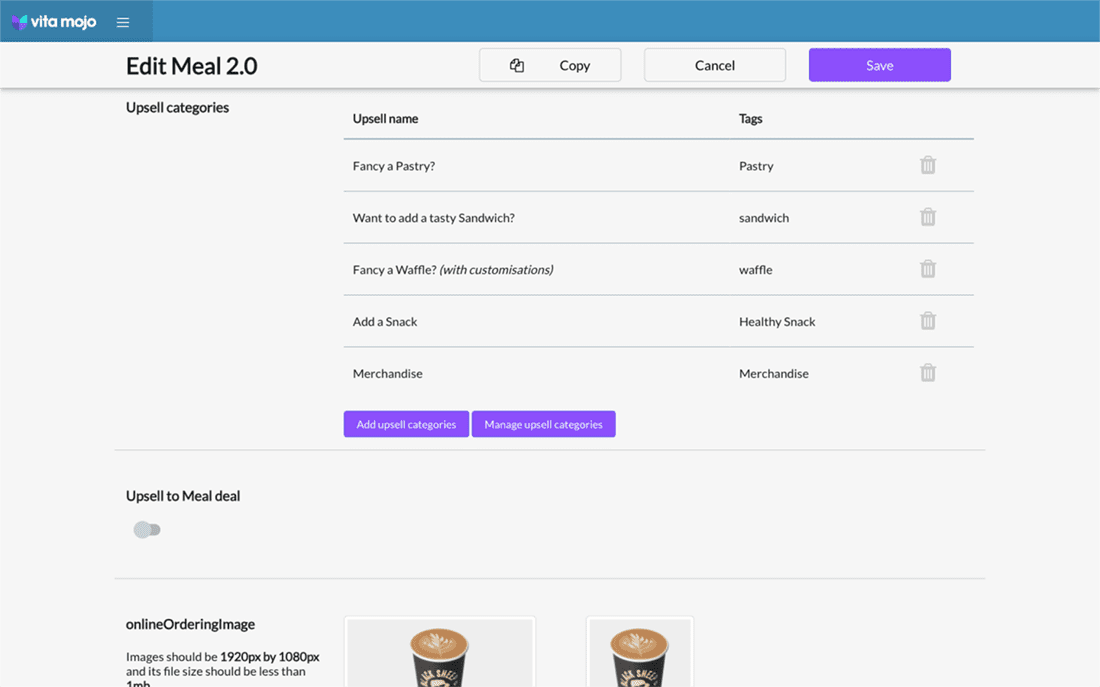Delete the Merchandise upsell category

pyautogui.click(x=927, y=373)
